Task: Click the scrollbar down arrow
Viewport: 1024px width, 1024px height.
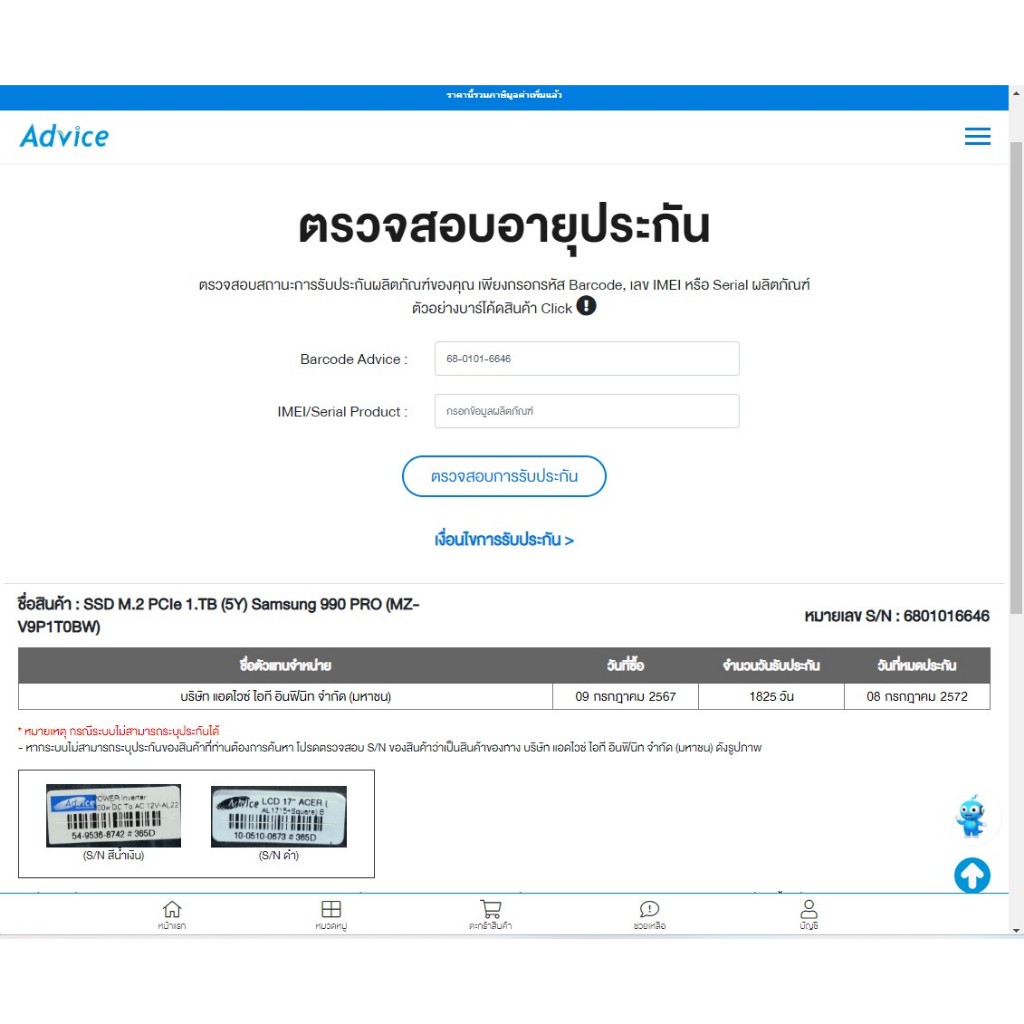Action: click(x=1016, y=930)
